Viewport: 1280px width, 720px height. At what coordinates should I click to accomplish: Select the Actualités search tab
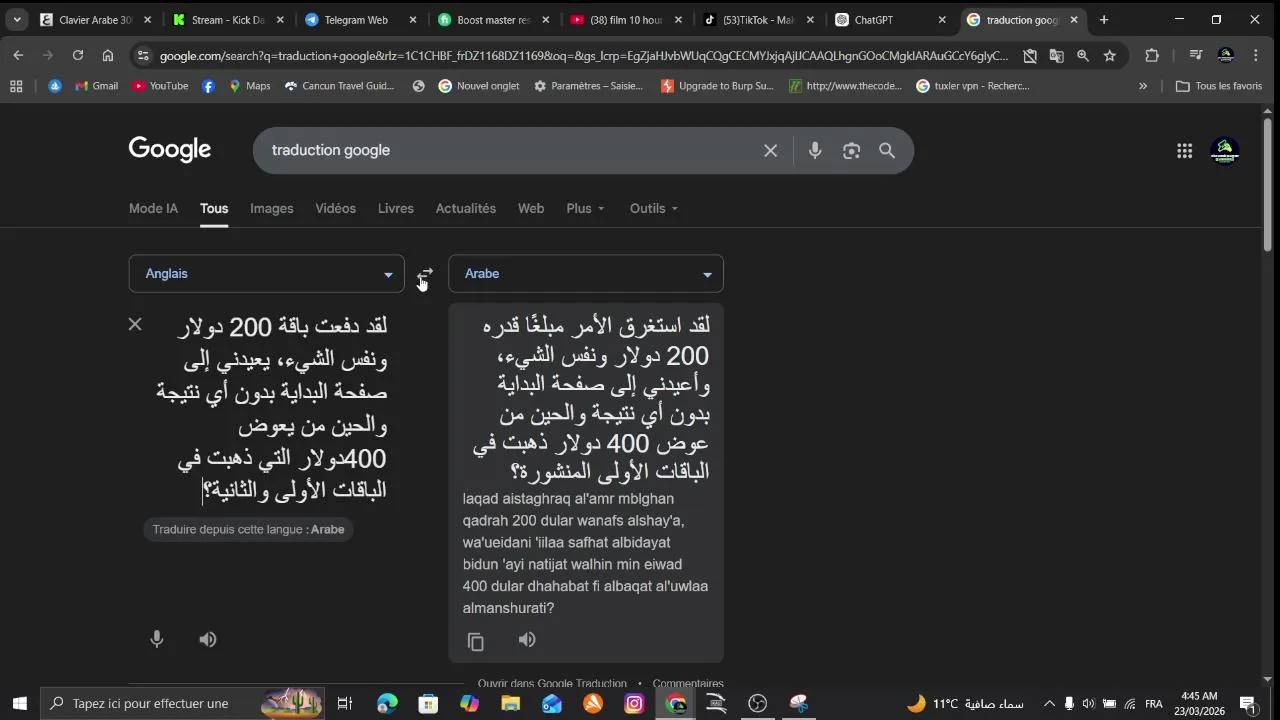point(466,208)
